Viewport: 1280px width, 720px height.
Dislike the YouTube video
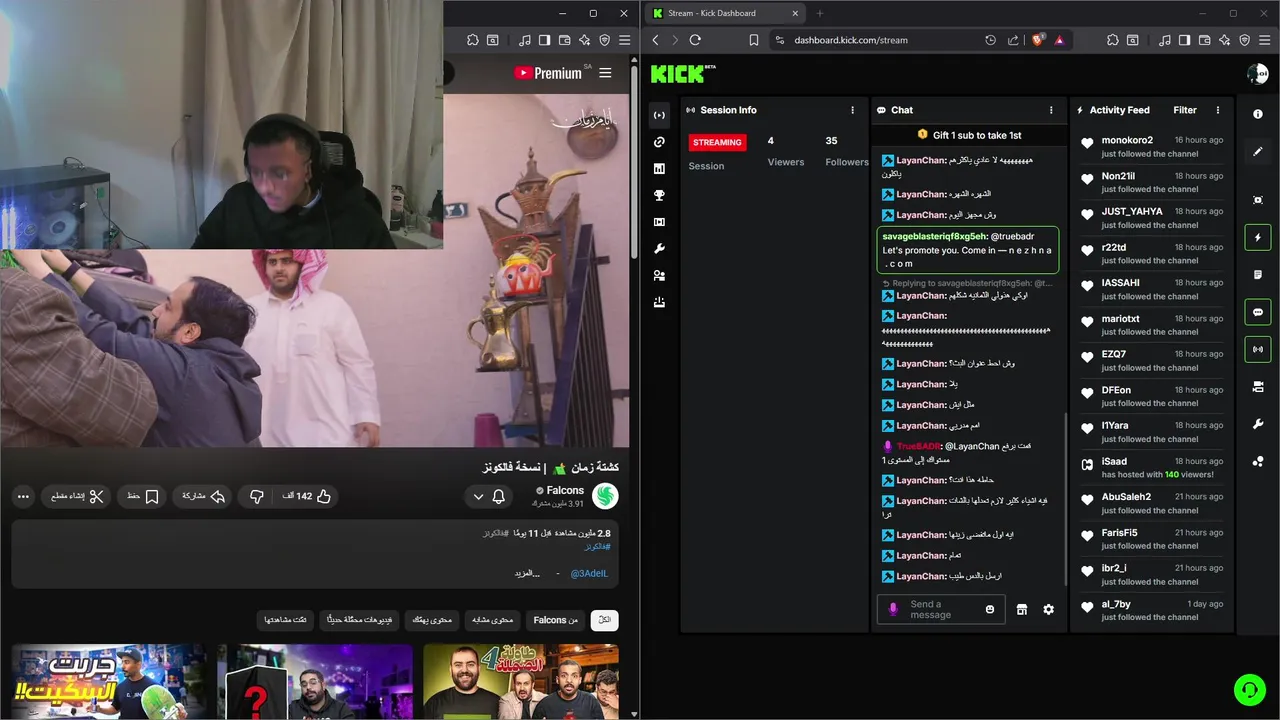[x=257, y=496]
